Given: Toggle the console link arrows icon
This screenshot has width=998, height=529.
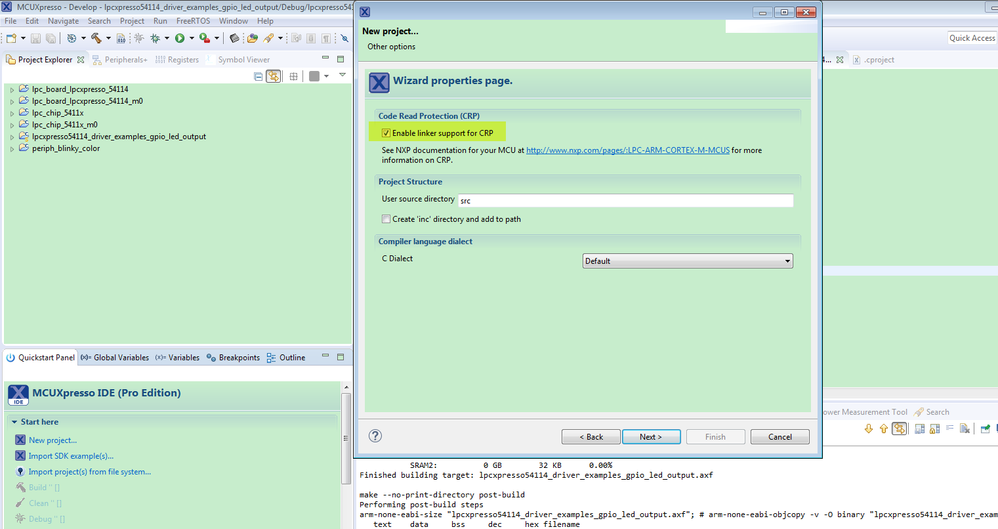Looking at the screenshot, I should click(x=899, y=429).
